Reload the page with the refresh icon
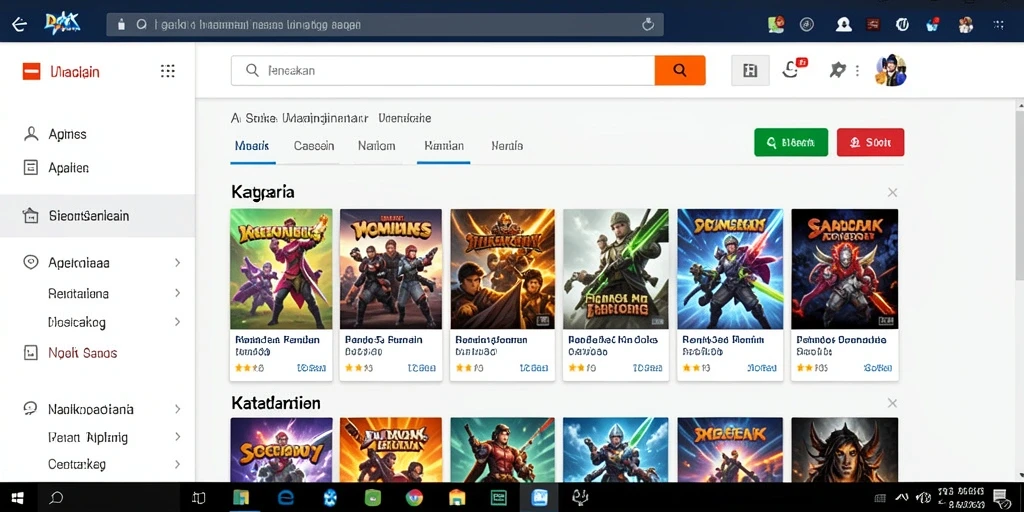The width and height of the screenshot is (1024, 512). point(648,25)
